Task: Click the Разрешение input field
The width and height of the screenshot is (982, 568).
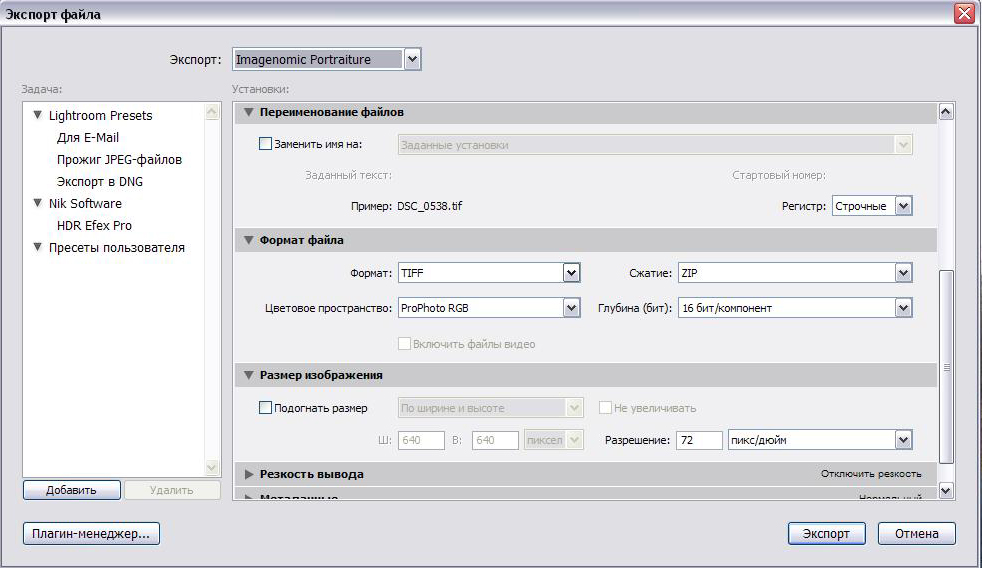Action: (698, 440)
